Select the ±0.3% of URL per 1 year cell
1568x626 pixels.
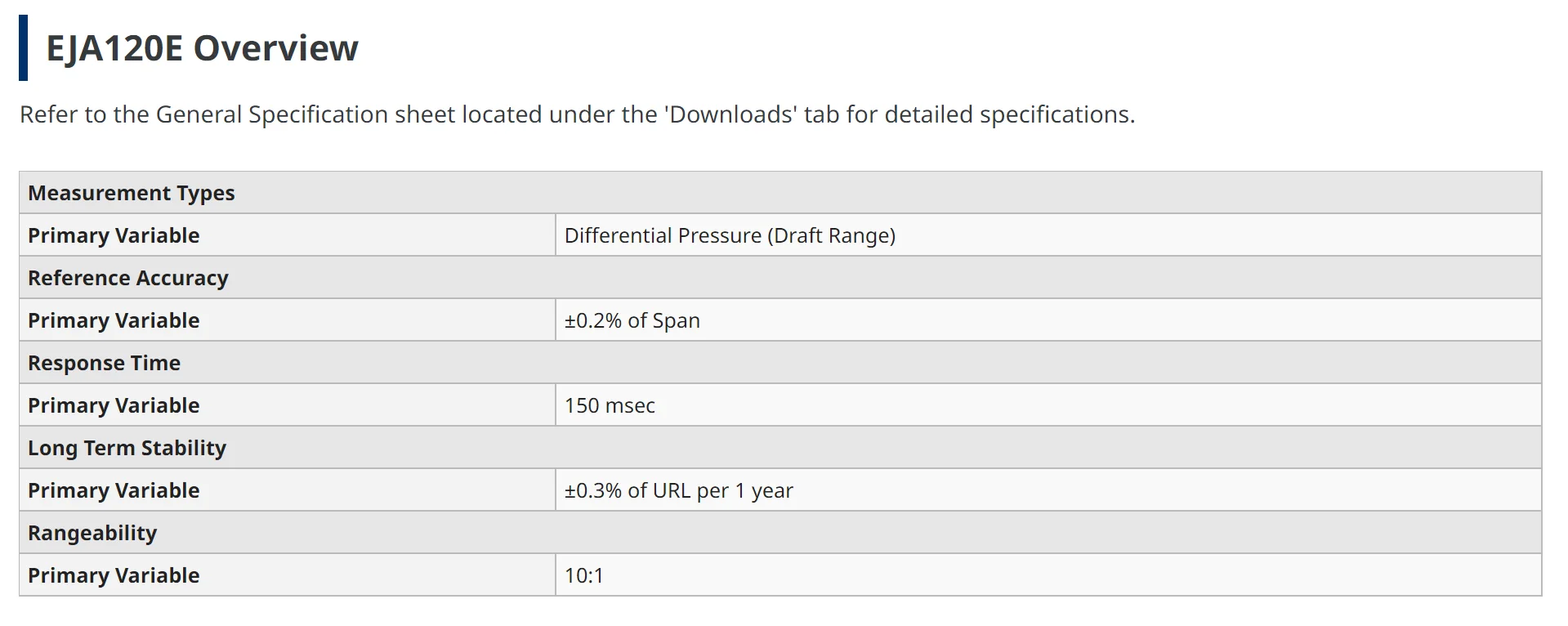(x=678, y=490)
